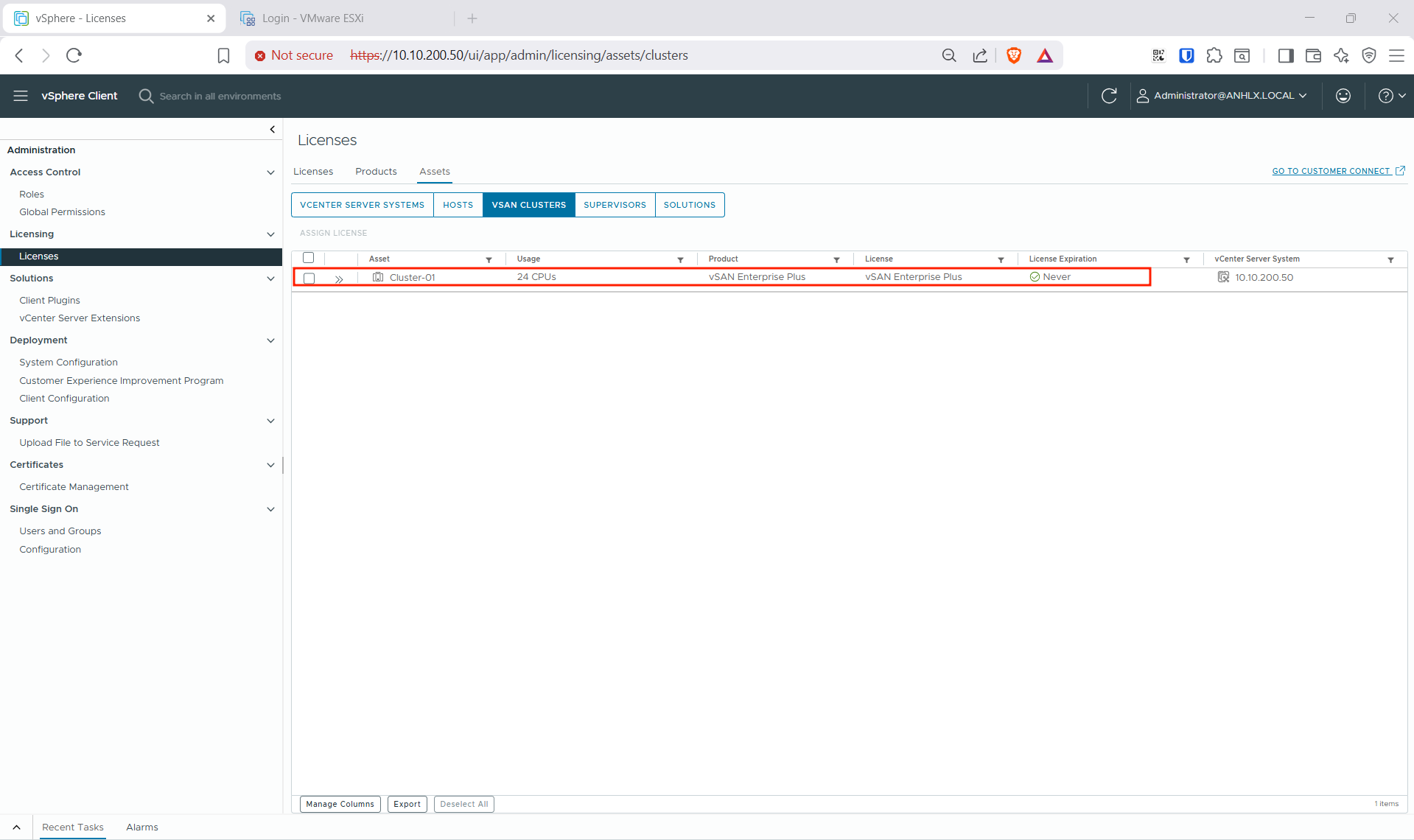Open the vSphere Client hamburger menu

pyautogui.click(x=21, y=96)
